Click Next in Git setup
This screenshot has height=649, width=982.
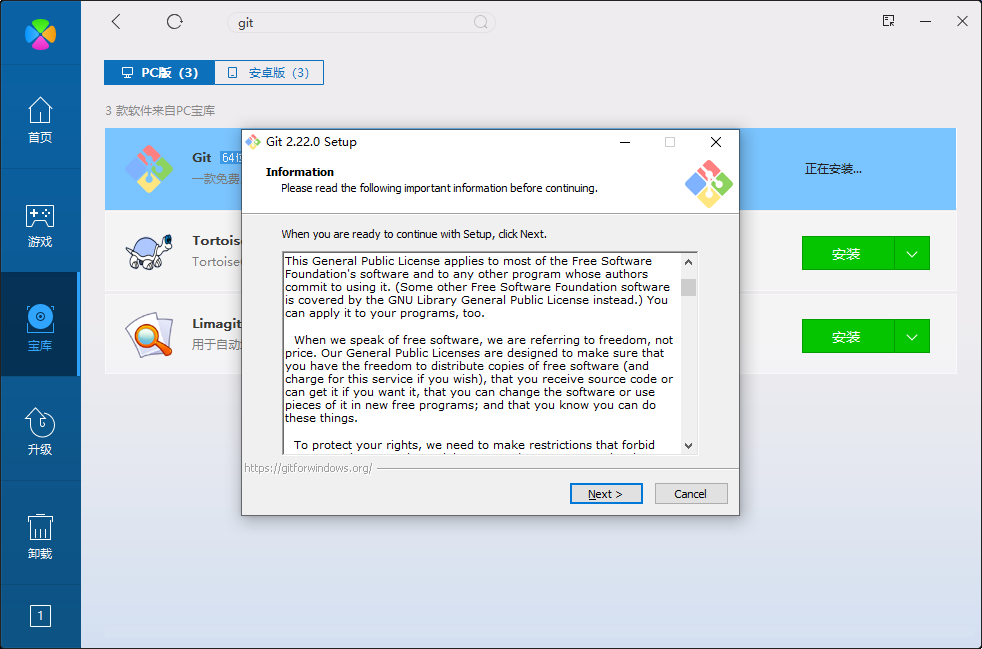(x=606, y=494)
